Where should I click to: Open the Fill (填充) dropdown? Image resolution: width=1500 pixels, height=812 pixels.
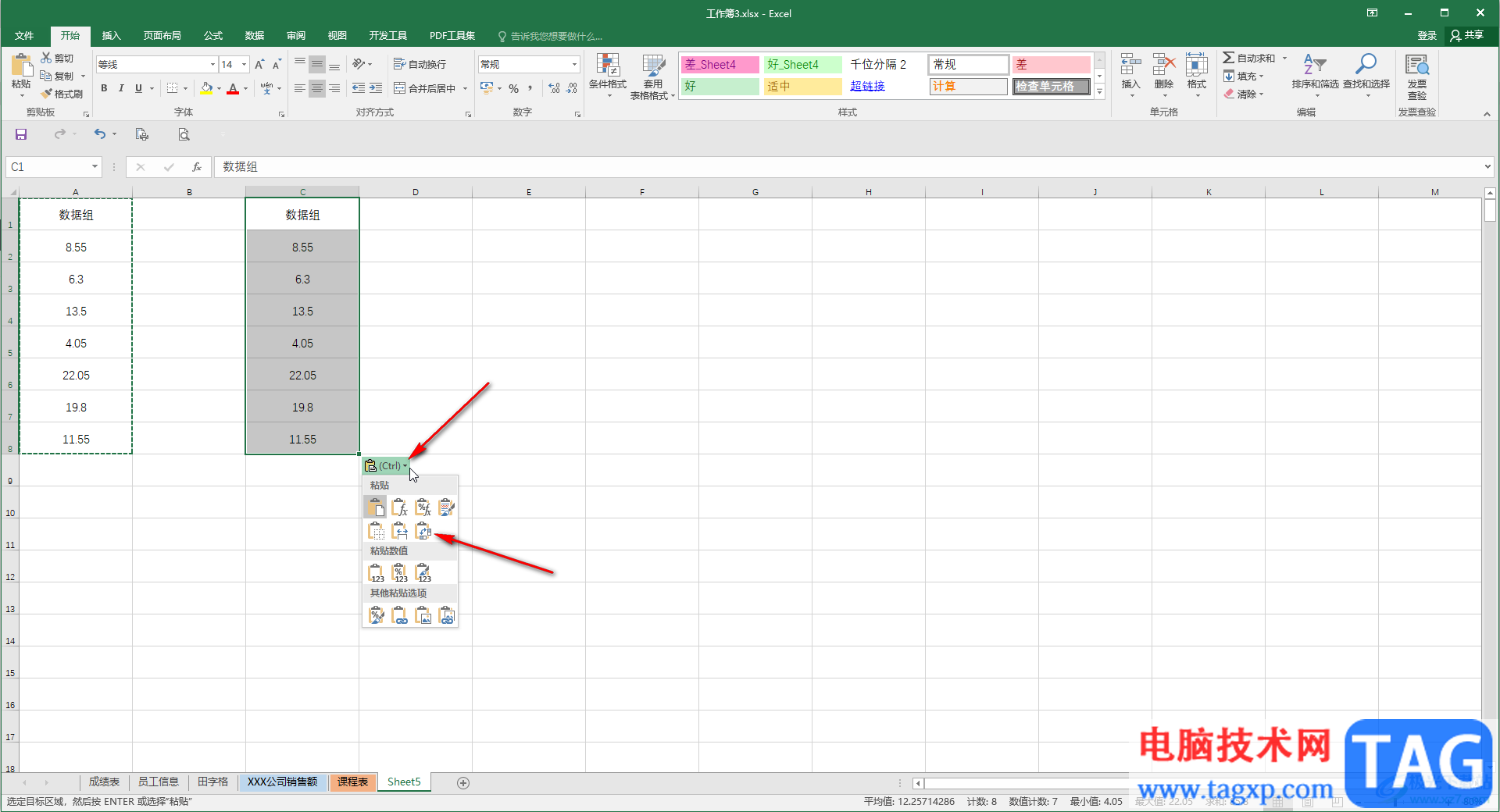click(x=1244, y=76)
